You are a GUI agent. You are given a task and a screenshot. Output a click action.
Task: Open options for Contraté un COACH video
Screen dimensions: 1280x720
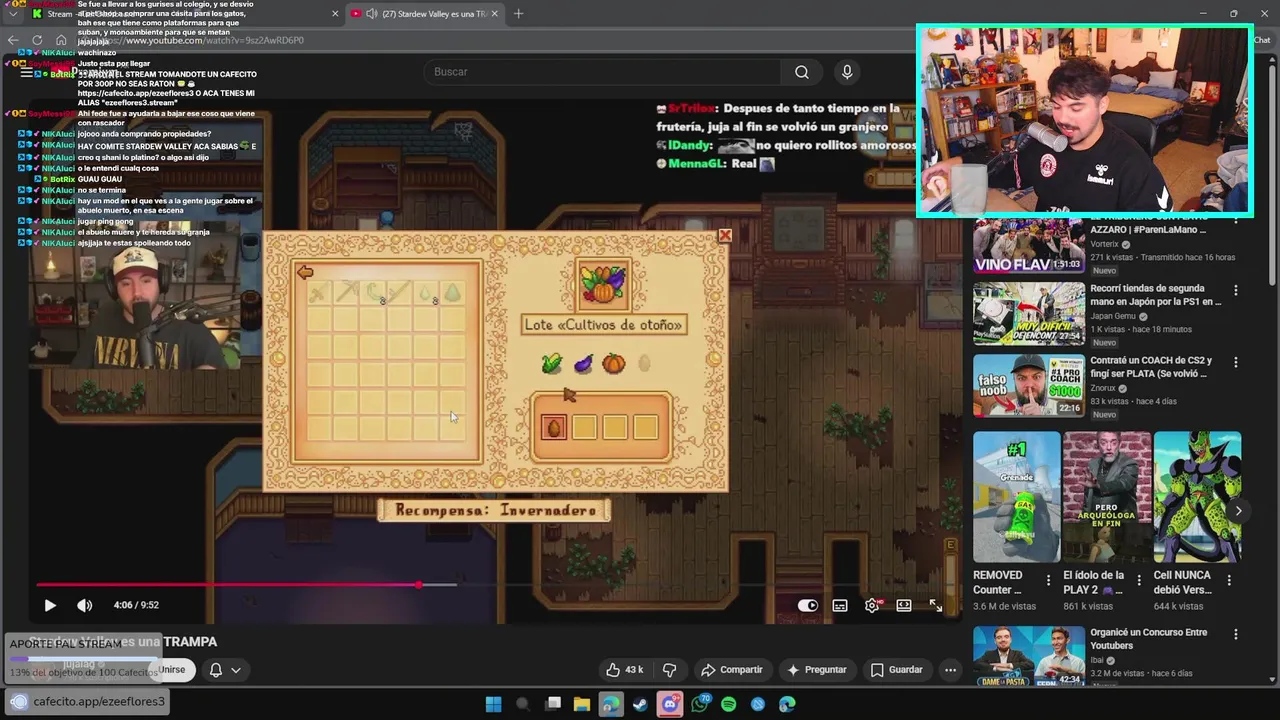coord(1236,361)
